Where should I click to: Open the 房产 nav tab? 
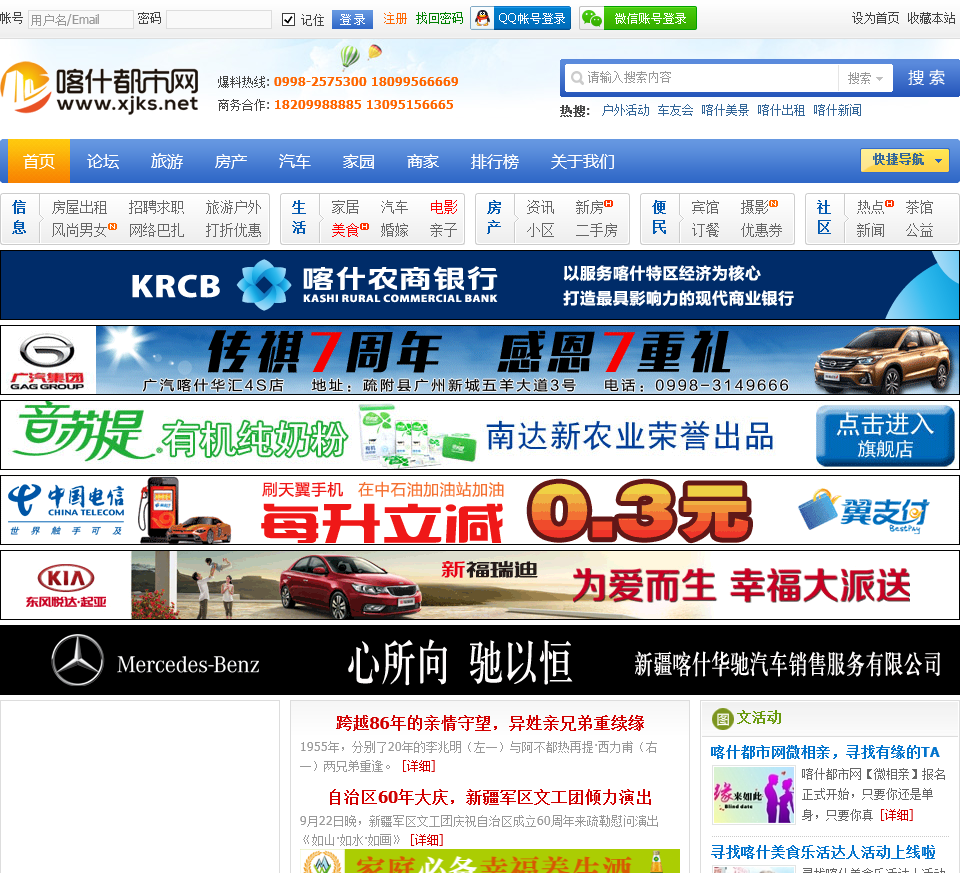click(x=231, y=161)
